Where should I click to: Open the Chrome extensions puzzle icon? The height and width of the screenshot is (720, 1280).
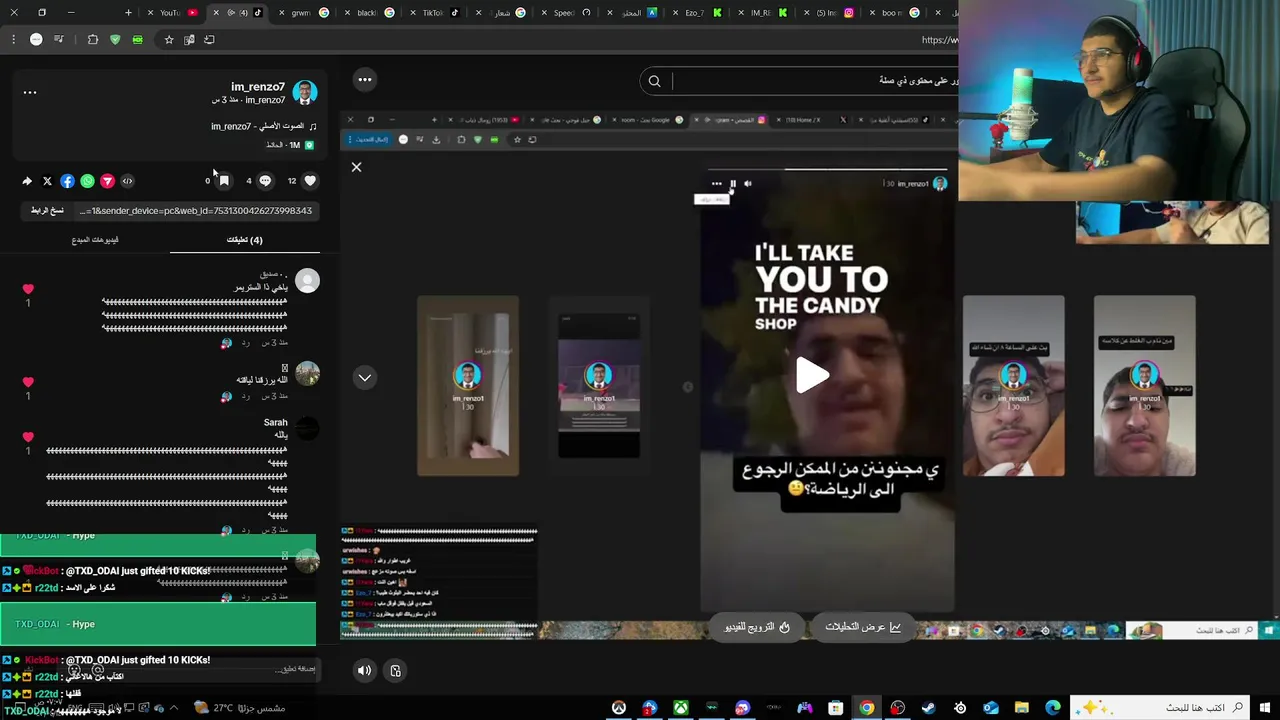pos(93,40)
